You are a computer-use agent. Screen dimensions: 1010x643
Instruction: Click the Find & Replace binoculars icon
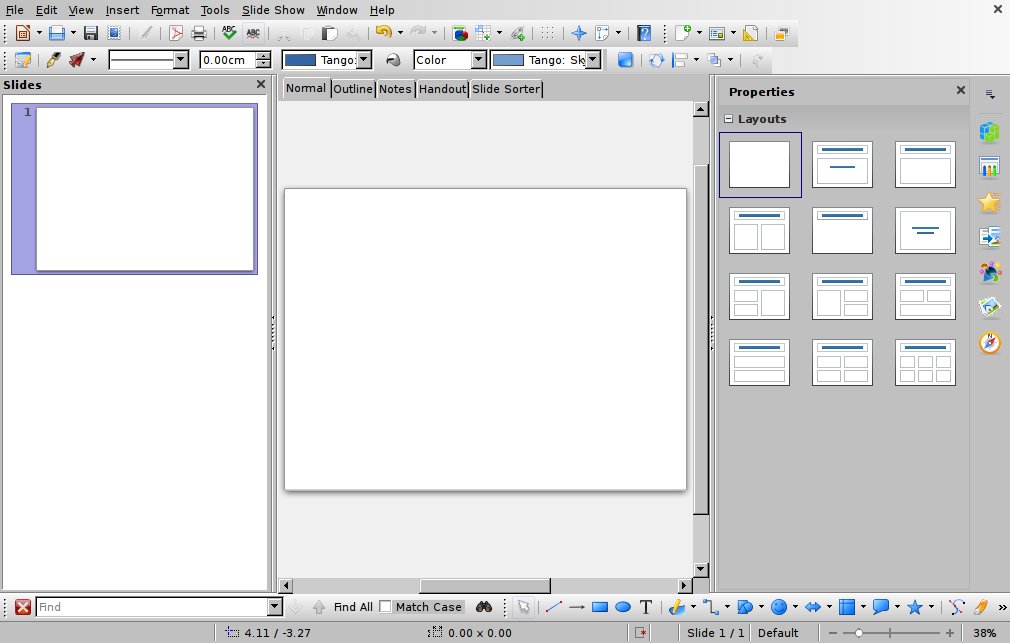(x=484, y=607)
